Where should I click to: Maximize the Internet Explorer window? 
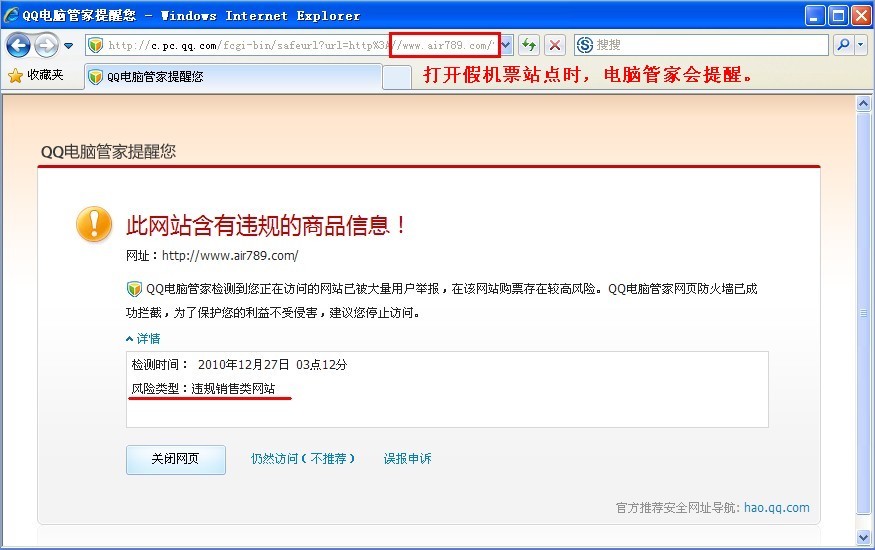[x=838, y=16]
